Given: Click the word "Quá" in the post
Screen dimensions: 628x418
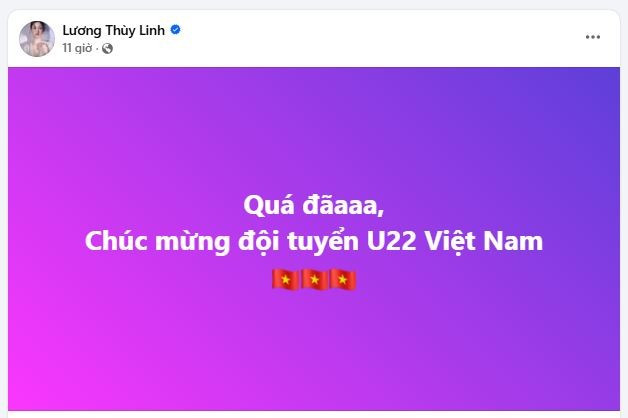Looking at the screenshot, I should click(268, 206).
